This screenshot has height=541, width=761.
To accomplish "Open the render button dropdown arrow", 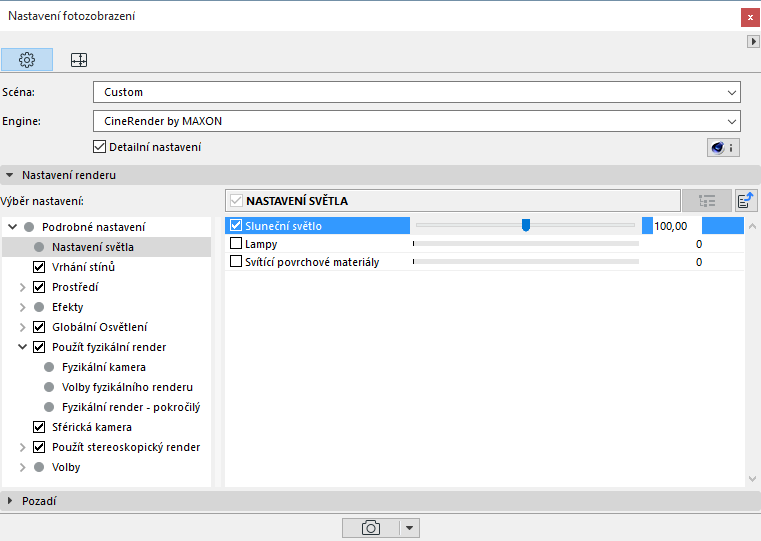I will pos(410,528).
